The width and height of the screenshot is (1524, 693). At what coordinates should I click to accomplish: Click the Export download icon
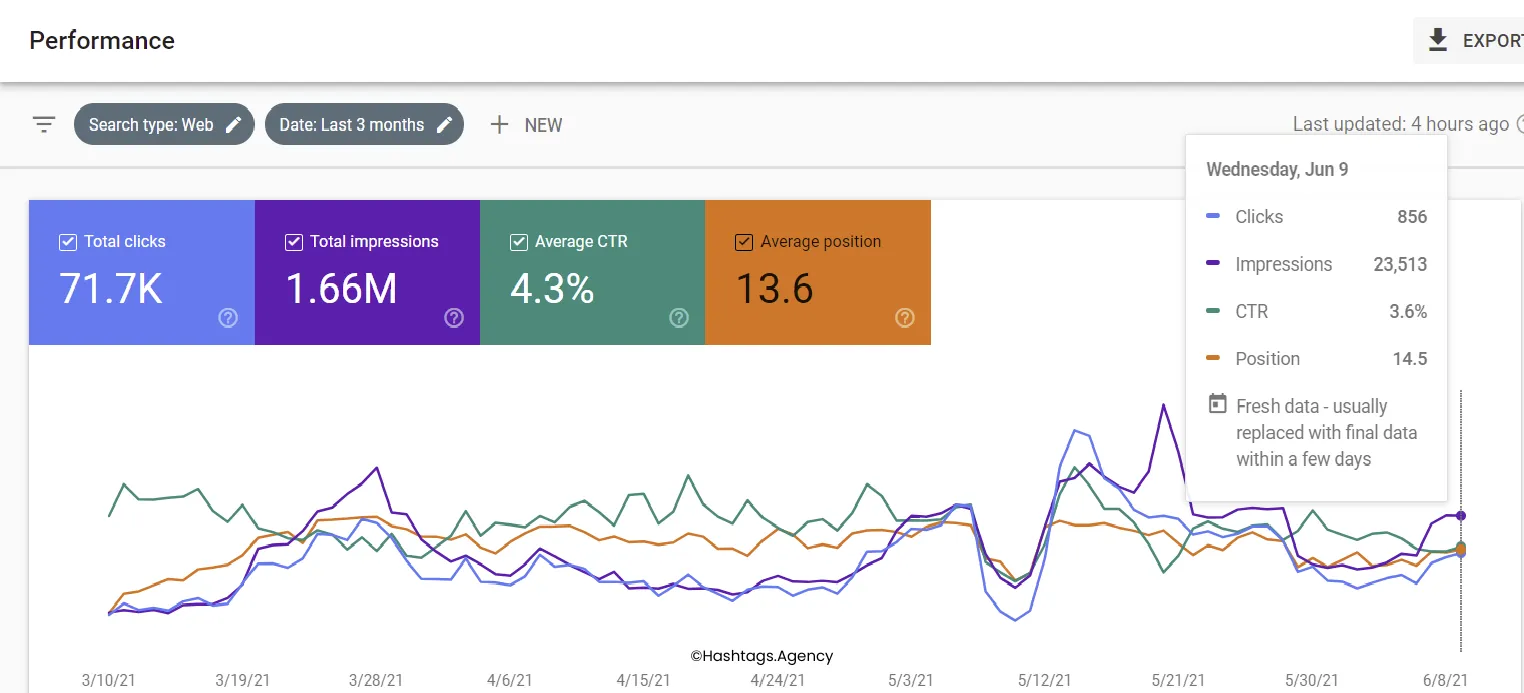click(1438, 40)
